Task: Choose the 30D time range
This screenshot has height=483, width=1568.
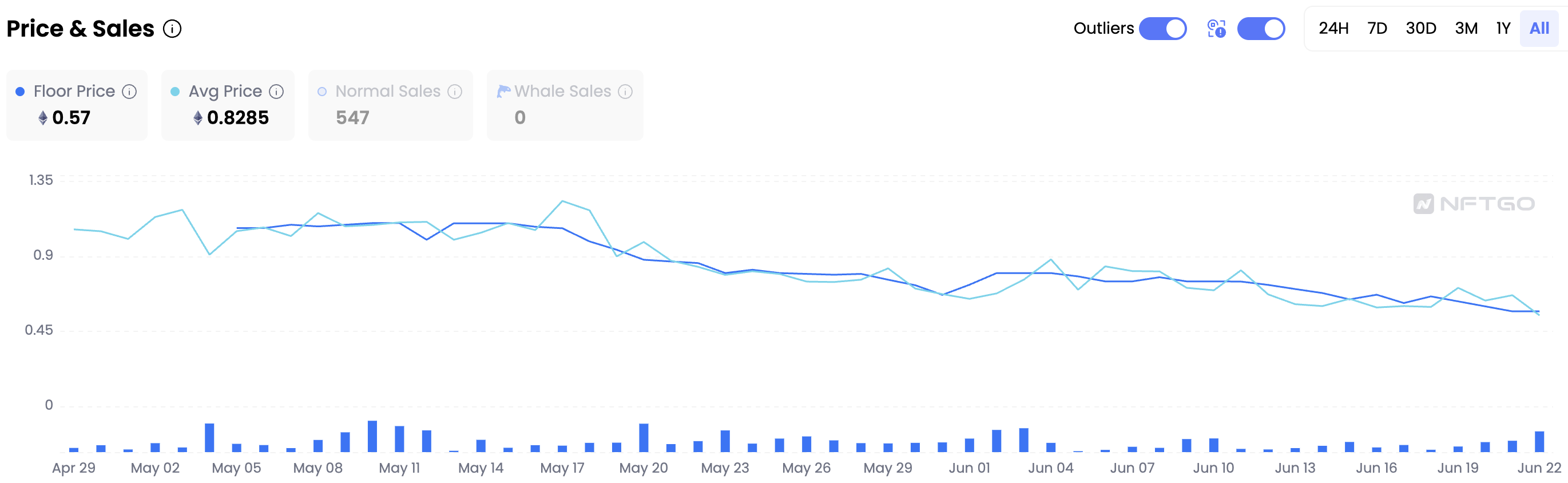Action: pyautogui.click(x=1420, y=29)
